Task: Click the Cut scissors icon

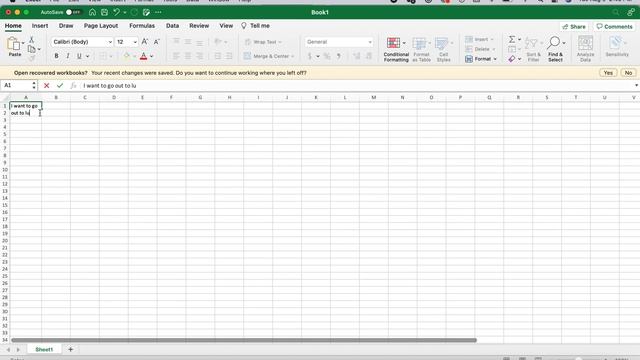Action: pos(31,40)
